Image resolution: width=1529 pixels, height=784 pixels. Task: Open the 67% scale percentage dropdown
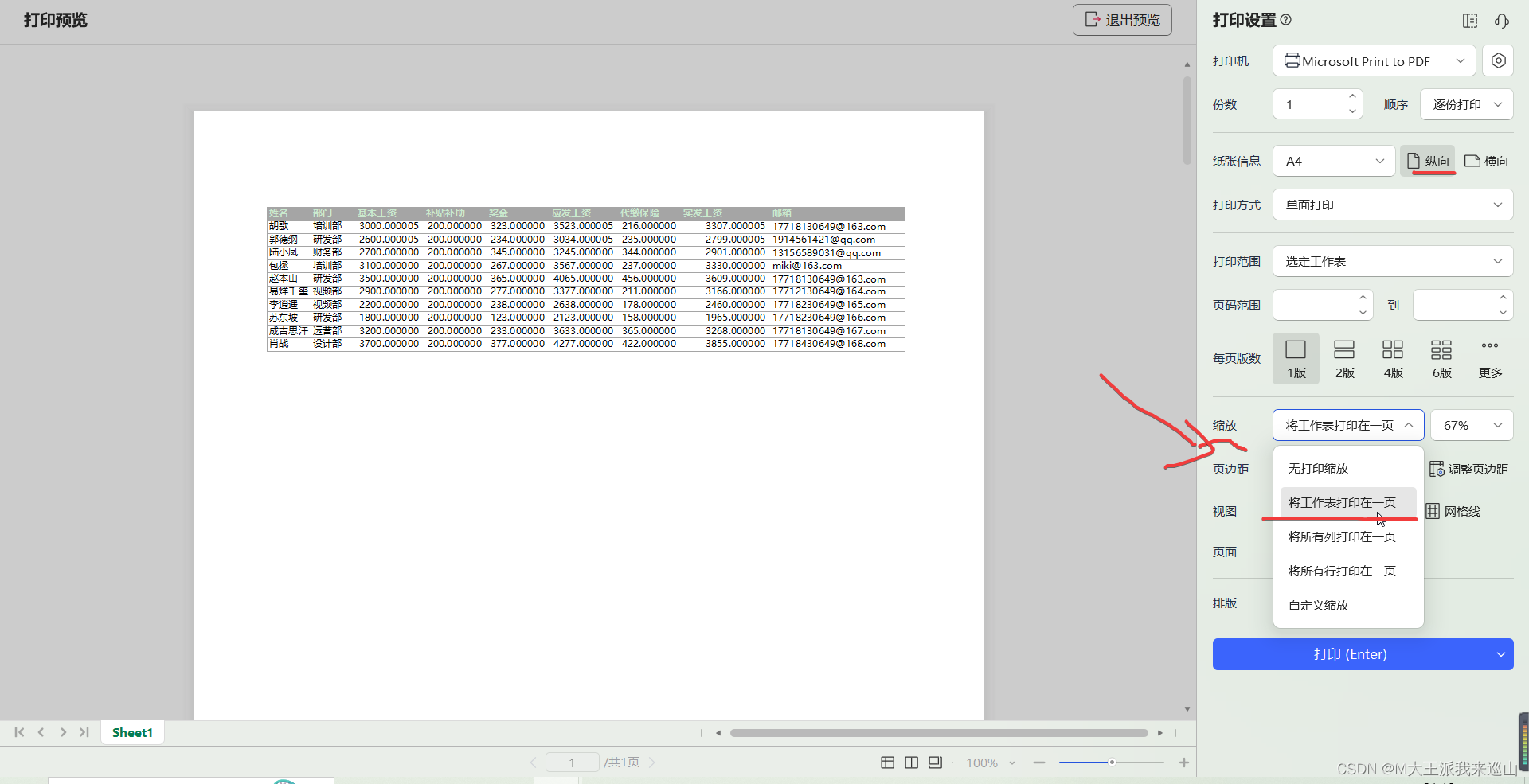pyautogui.click(x=1472, y=425)
